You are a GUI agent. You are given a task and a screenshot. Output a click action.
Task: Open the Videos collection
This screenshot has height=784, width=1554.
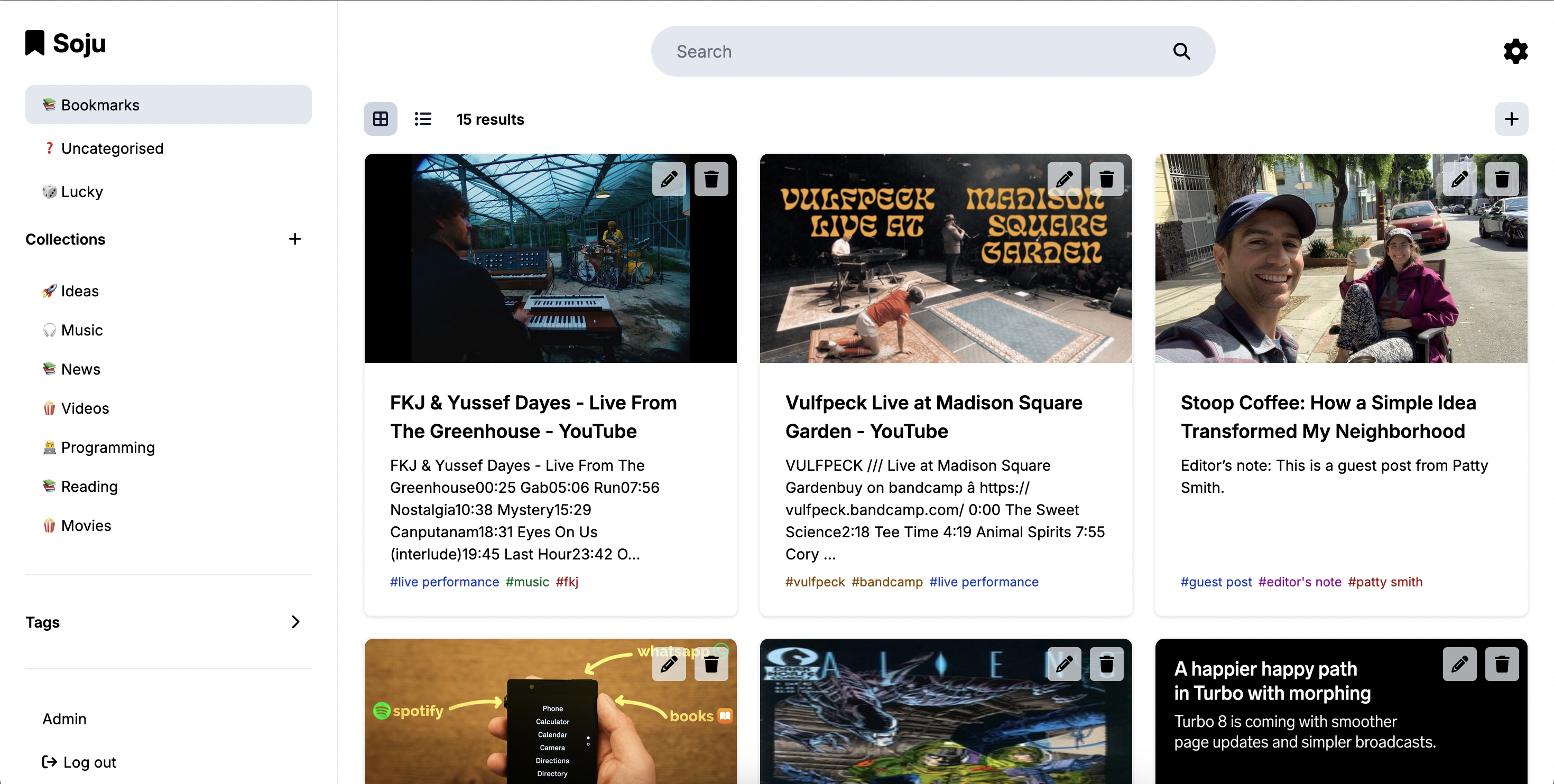click(168, 408)
